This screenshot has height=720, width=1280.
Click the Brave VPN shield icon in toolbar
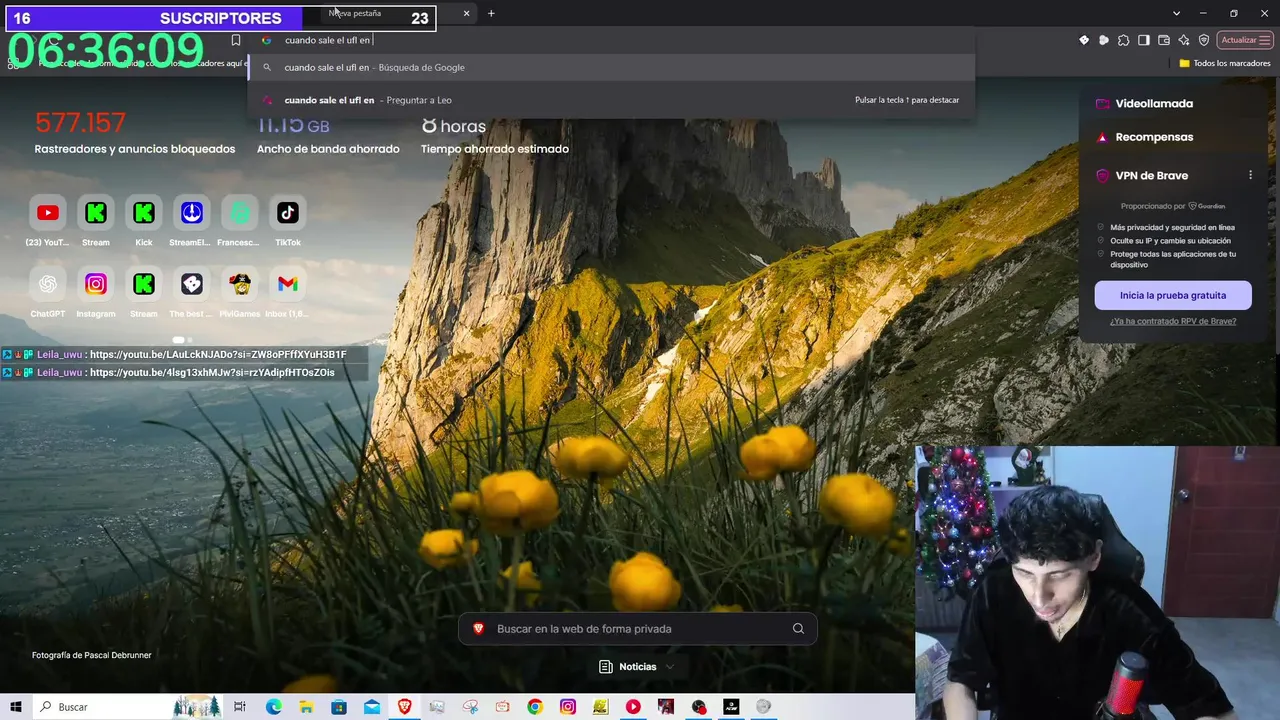tap(1204, 40)
